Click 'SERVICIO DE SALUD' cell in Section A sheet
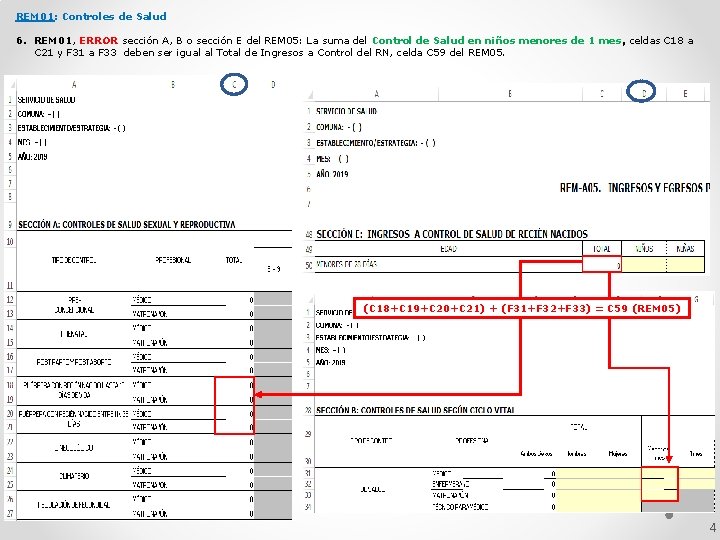Viewport: 720px width, 540px height. [46, 100]
